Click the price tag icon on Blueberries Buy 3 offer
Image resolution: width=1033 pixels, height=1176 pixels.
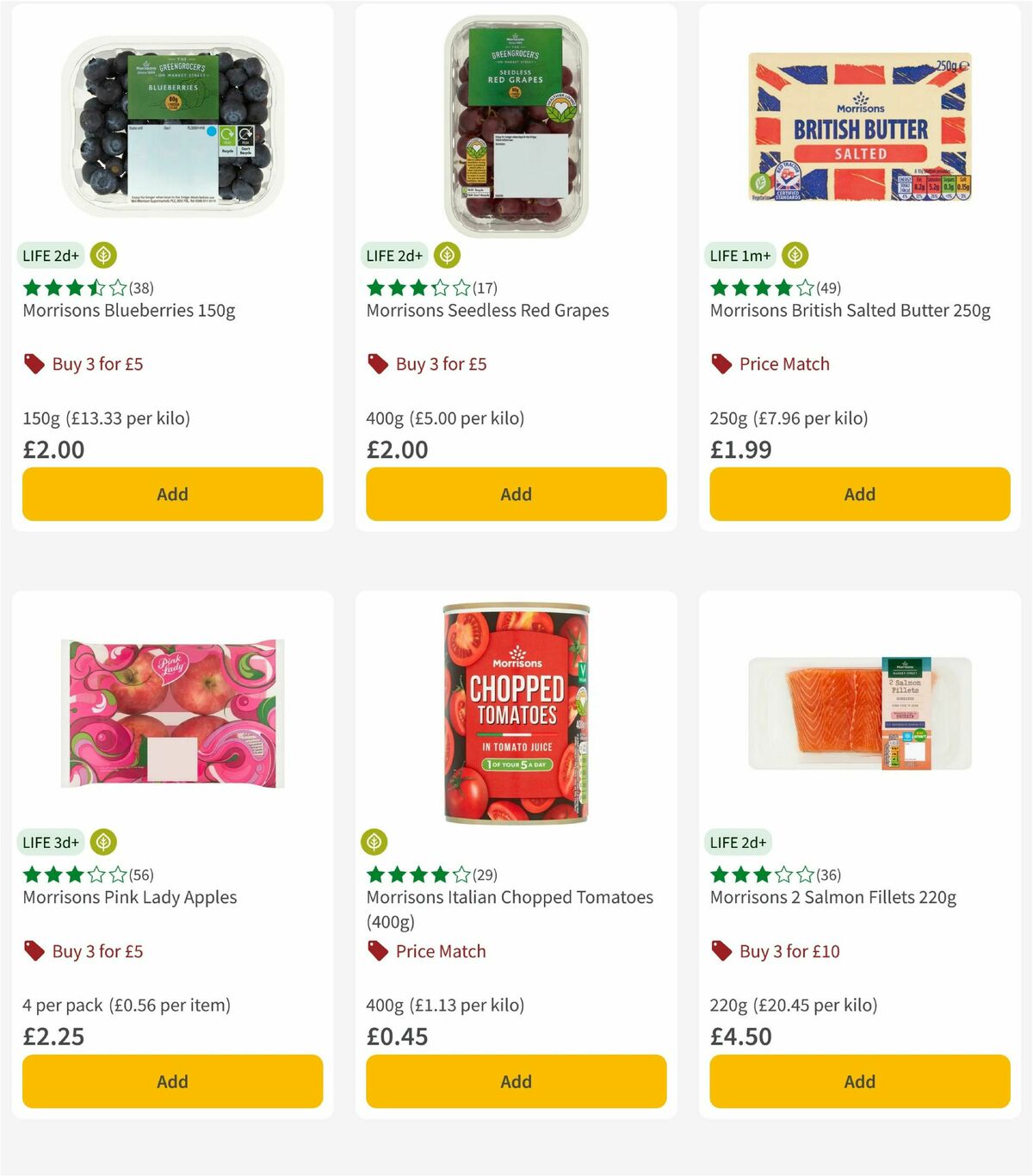click(x=34, y=363)
